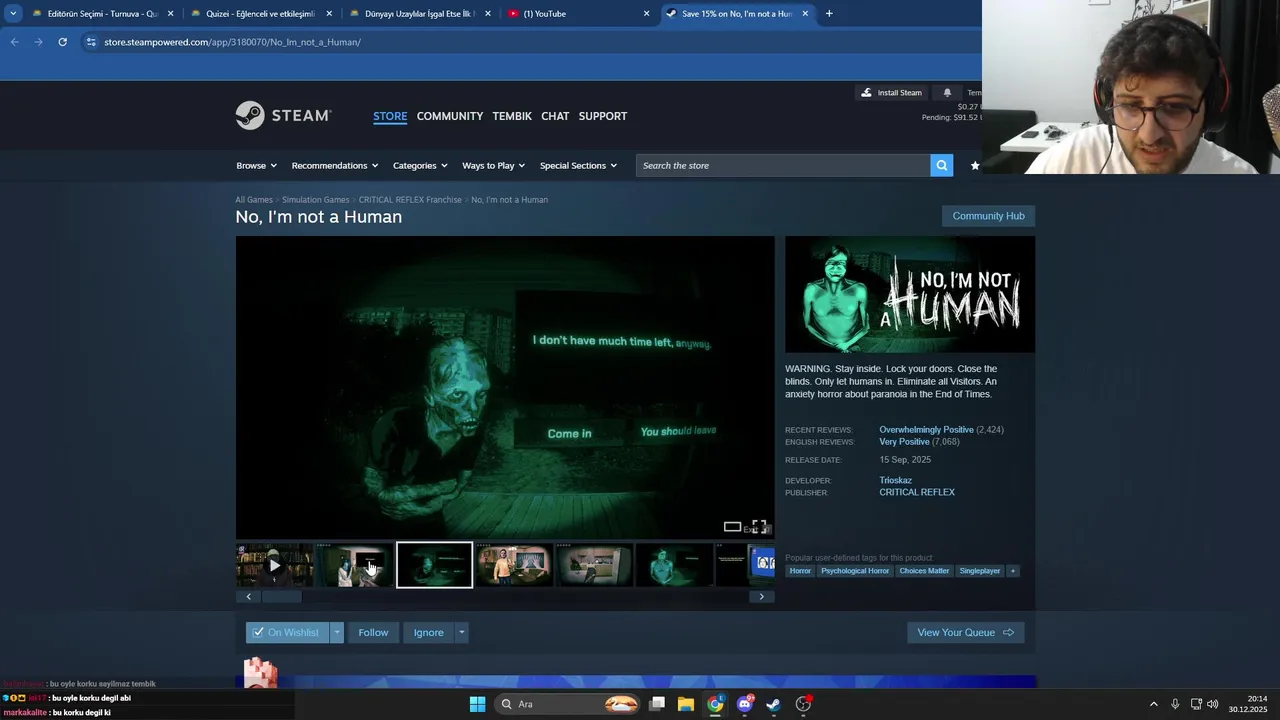This screenshot has height=720, width=1280.
Task: Expand the Ignore dropdown arrow
Action: point(461,632)
